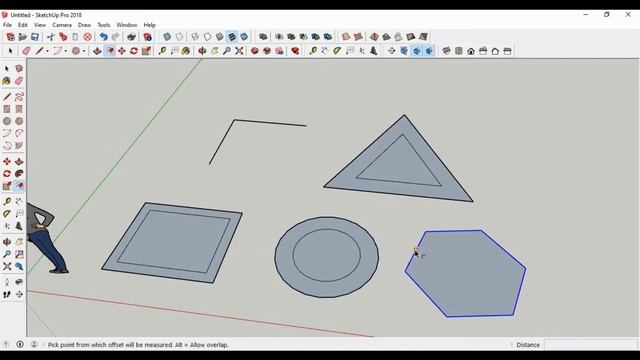Enable Shaded face style

coord(220,37)
